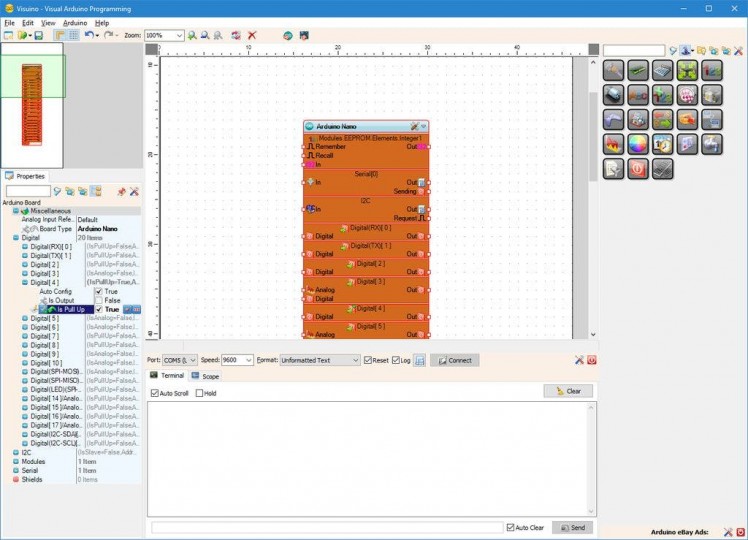The image size is (748, 540).
Task: Click the Clear button in terminal
Action: 568,391
